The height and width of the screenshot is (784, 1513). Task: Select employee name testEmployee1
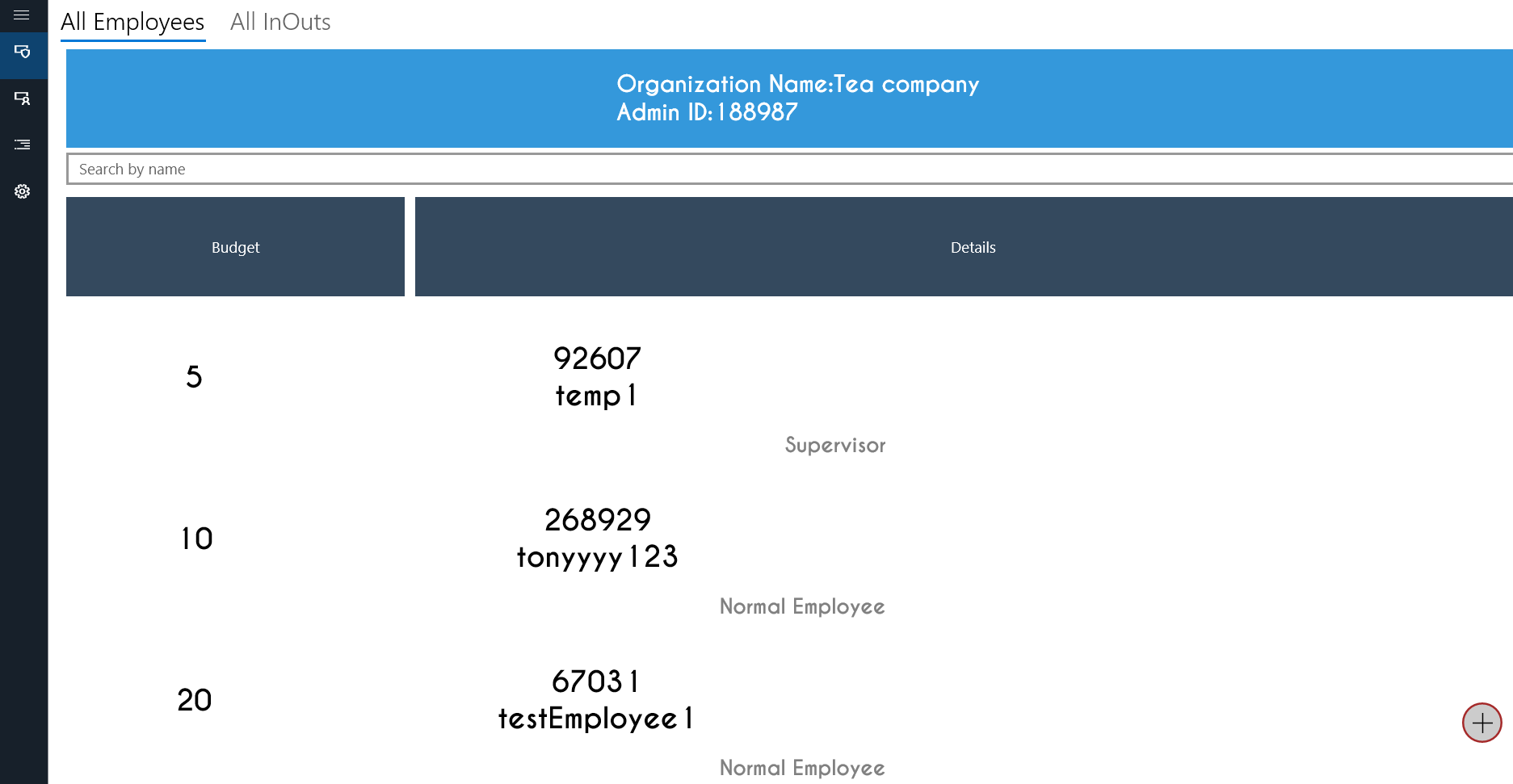pyautogui.click(x=595, y=719)
